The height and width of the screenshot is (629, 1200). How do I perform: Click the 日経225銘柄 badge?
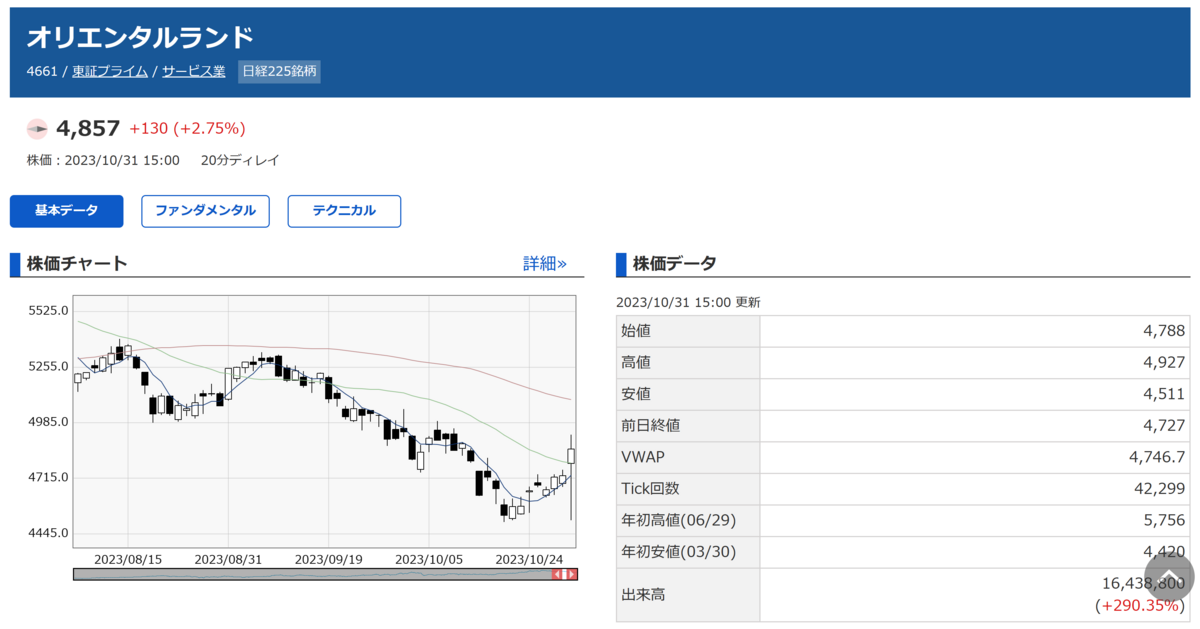coord(279,71)
